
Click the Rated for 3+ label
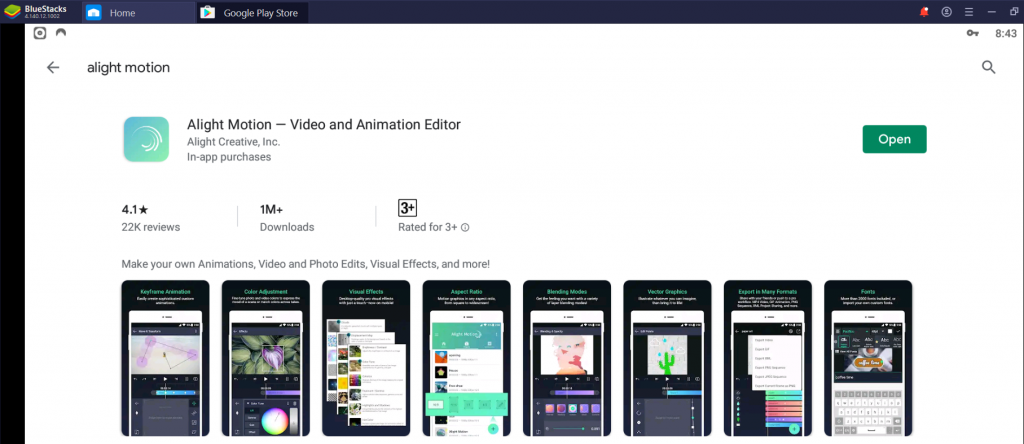[428, 227]
